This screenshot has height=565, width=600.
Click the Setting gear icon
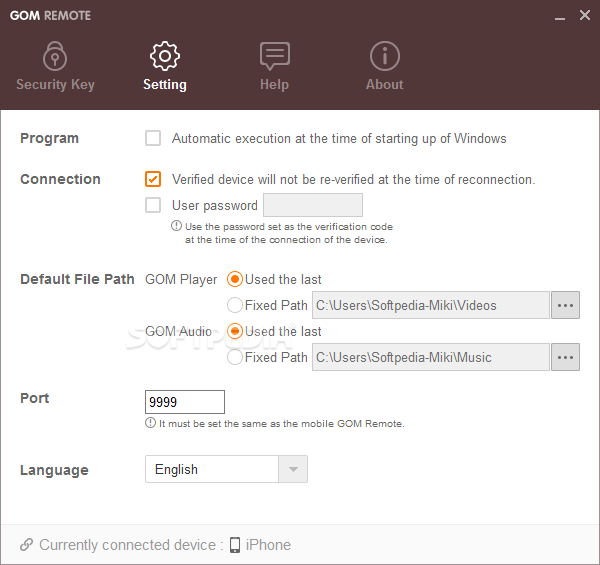click(165, 56)
